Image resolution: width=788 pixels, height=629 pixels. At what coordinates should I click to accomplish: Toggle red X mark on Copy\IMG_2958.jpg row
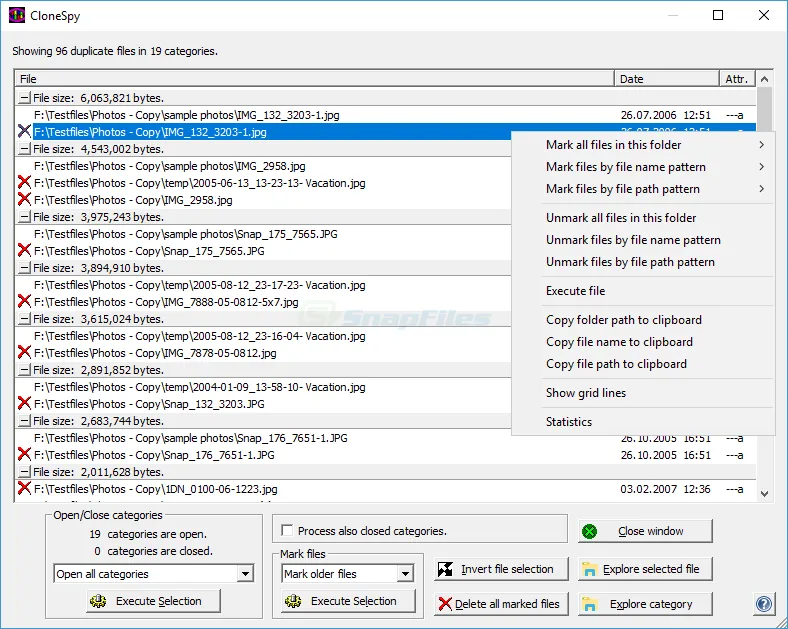coord(24,199)
